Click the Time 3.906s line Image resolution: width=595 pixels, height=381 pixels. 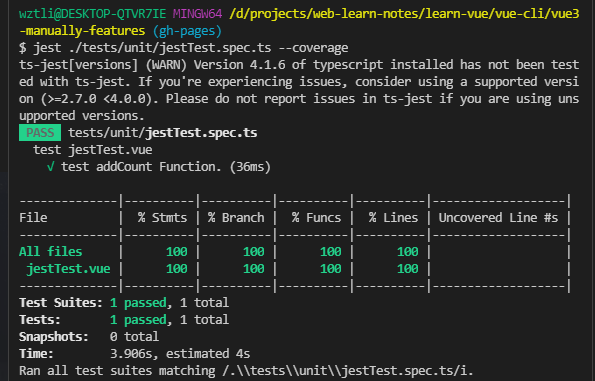(x=135, y=354)
